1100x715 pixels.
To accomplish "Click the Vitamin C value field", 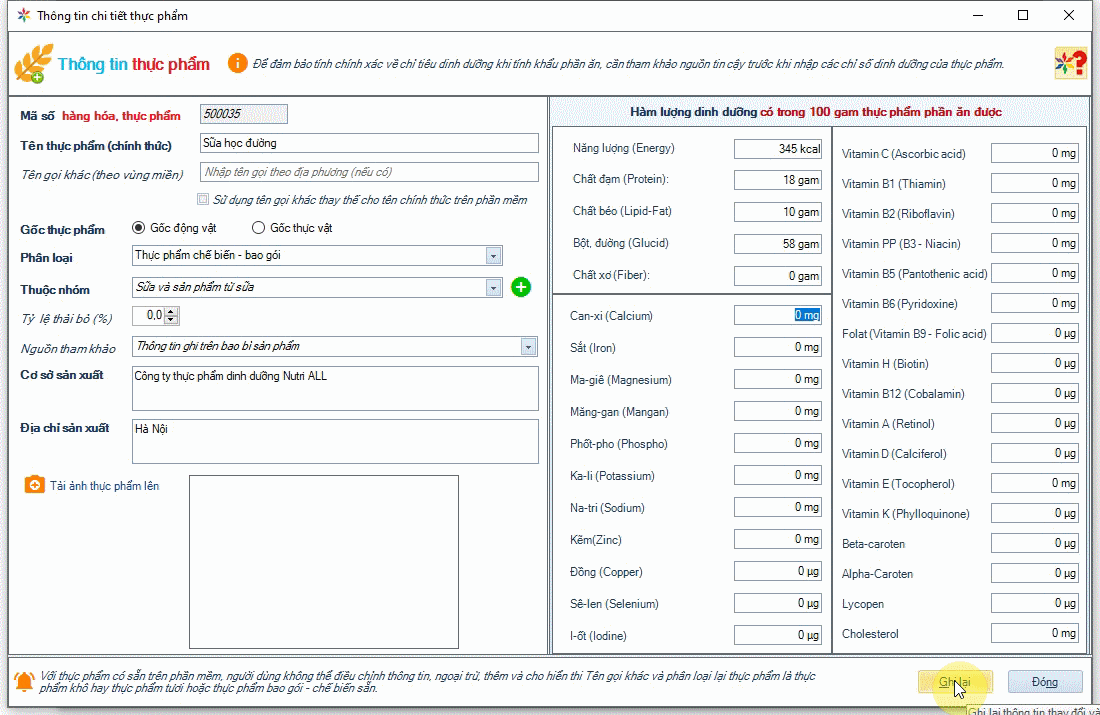I will (x=1035, y=154).
